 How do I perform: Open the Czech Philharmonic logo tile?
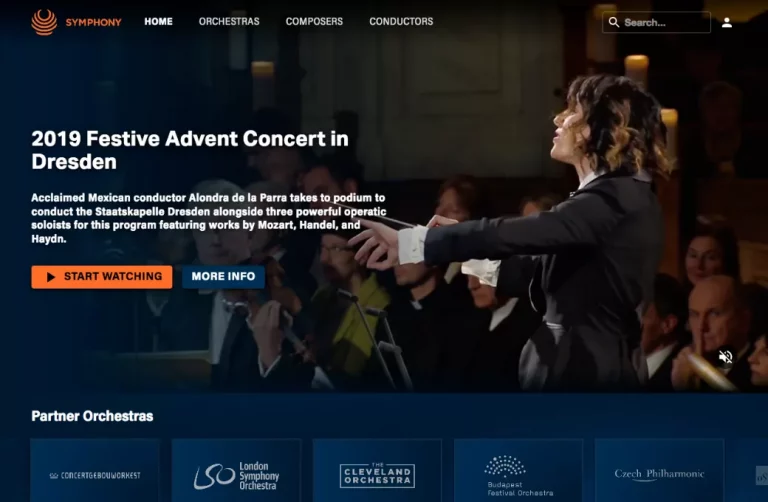click(659, 471)
